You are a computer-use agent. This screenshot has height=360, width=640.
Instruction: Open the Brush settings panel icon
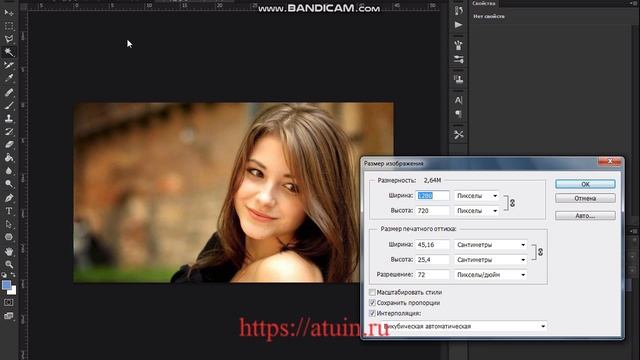[458, 60]
